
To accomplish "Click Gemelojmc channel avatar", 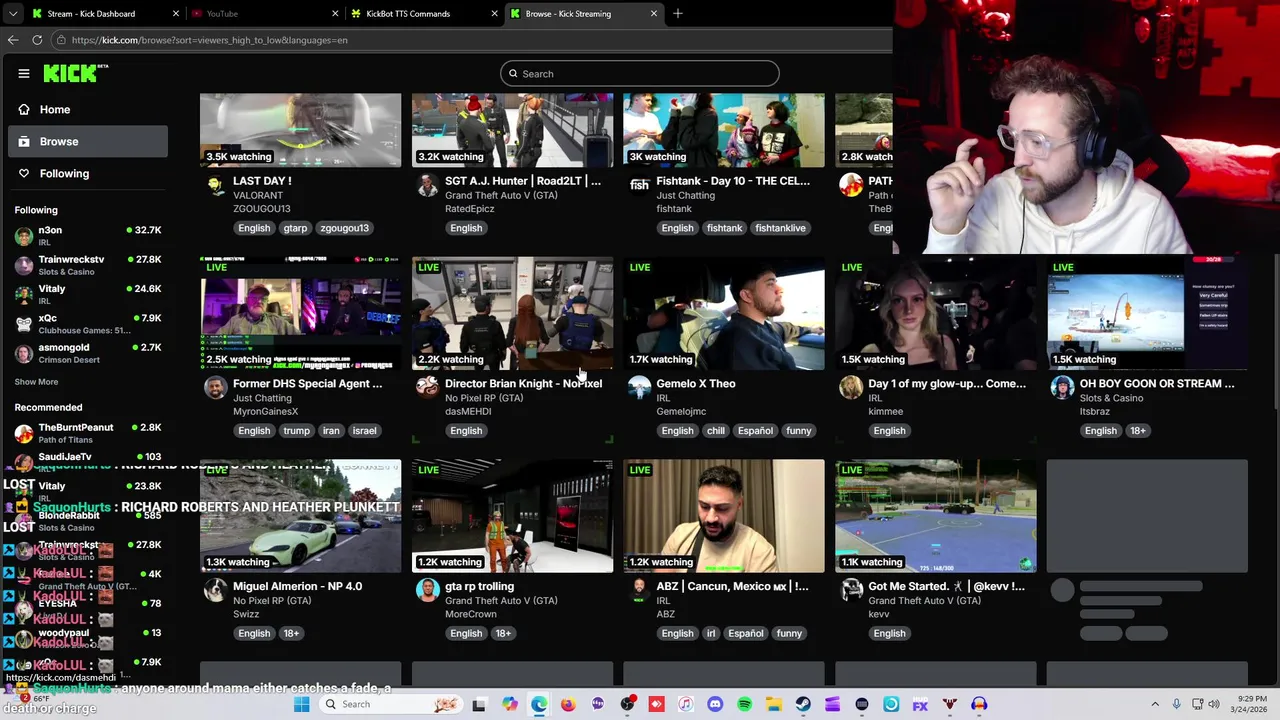I will 639,388.
